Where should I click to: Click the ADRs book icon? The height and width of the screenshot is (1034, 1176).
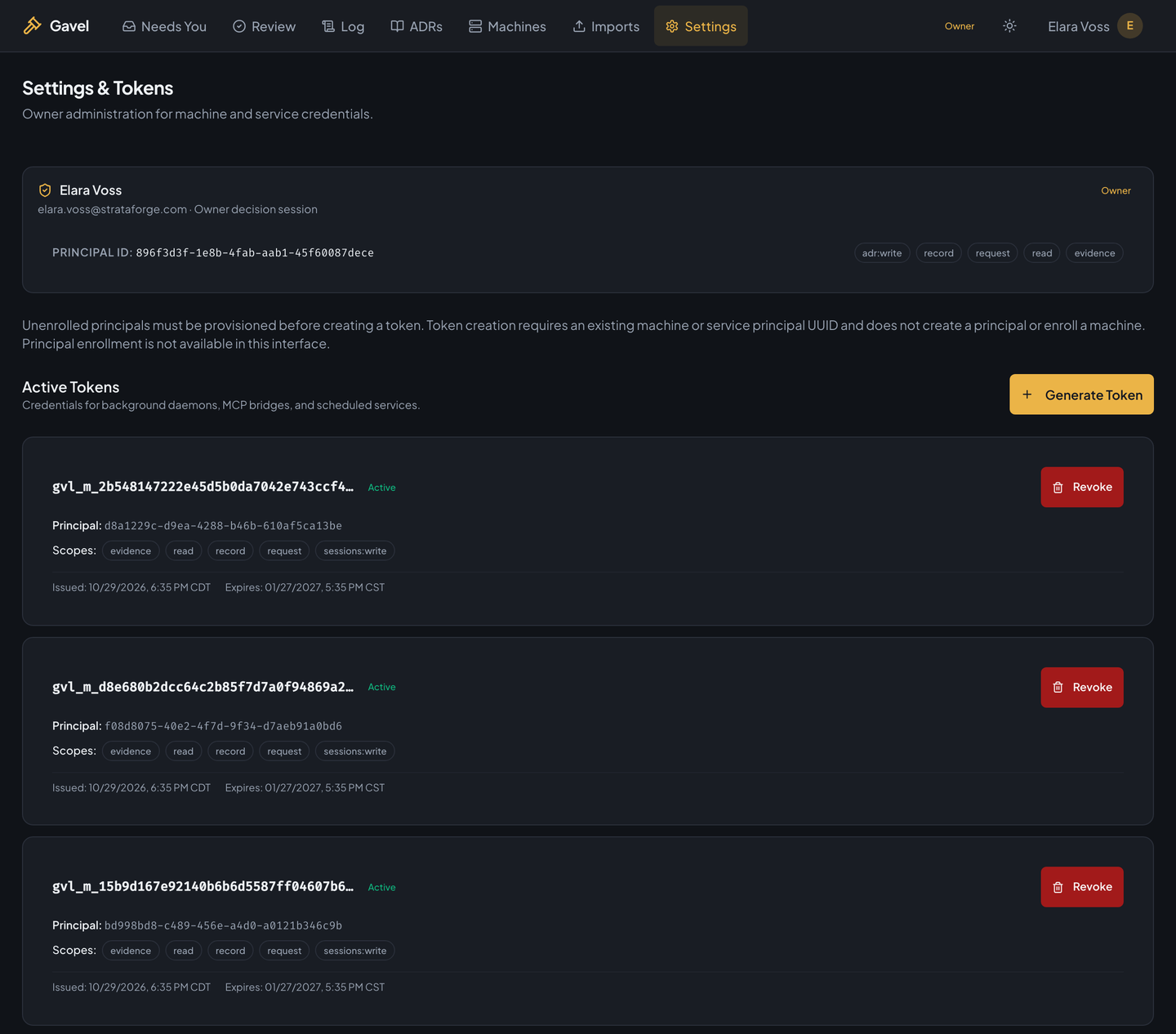(x=397, y=26)
